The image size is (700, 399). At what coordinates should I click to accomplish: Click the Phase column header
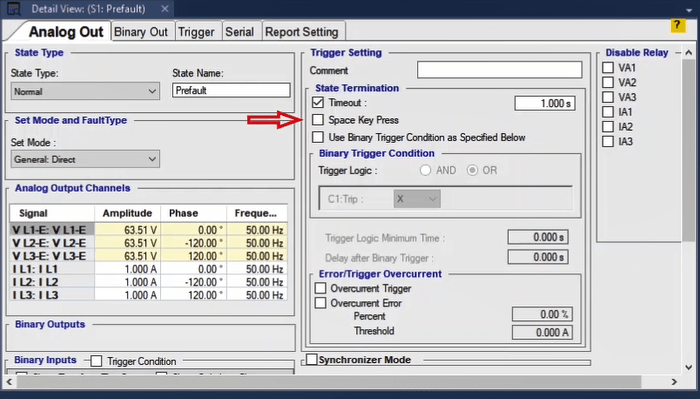(x=193, y=213)
